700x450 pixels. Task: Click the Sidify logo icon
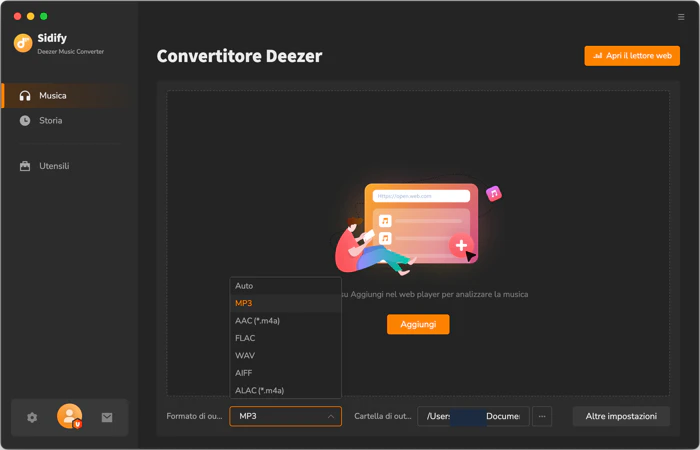(x=23, y=43)
